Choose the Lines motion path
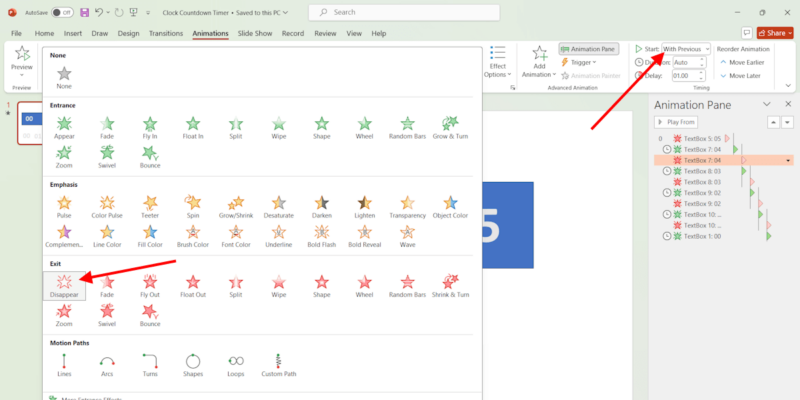The image size is (800, 400). pyautogui.click(x=64, y=365)
